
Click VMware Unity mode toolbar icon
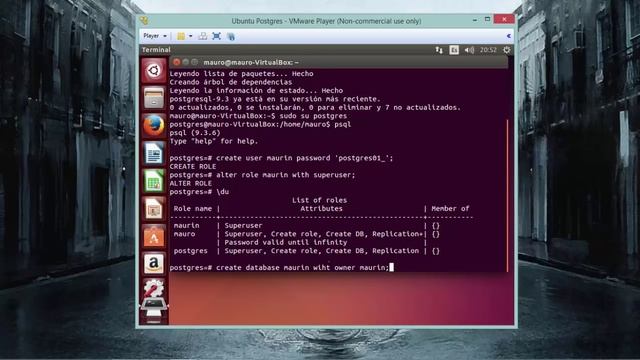pyautogui.click(x=231, y=36)
